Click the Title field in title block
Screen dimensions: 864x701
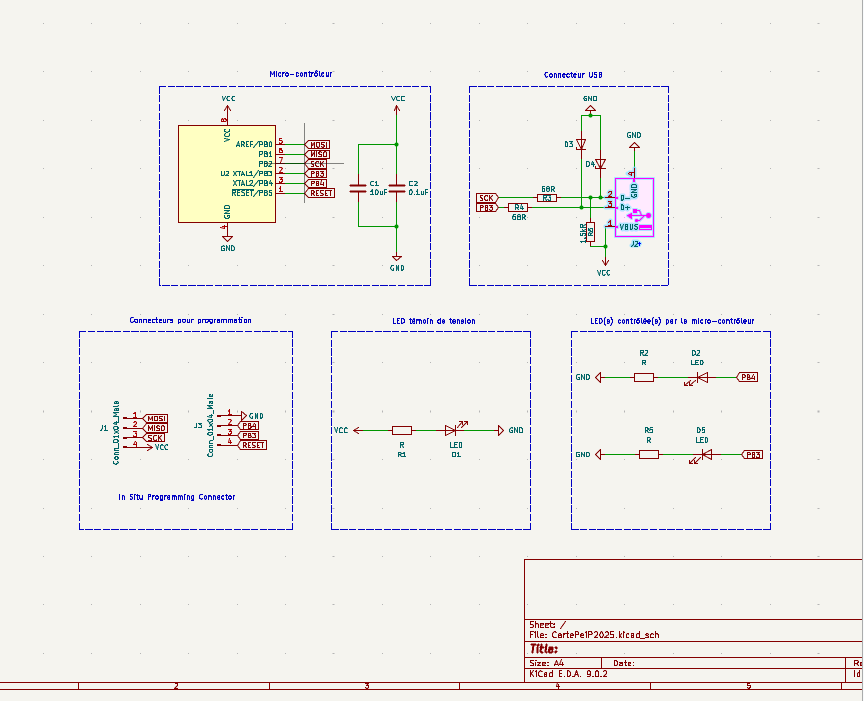[544, 648]
